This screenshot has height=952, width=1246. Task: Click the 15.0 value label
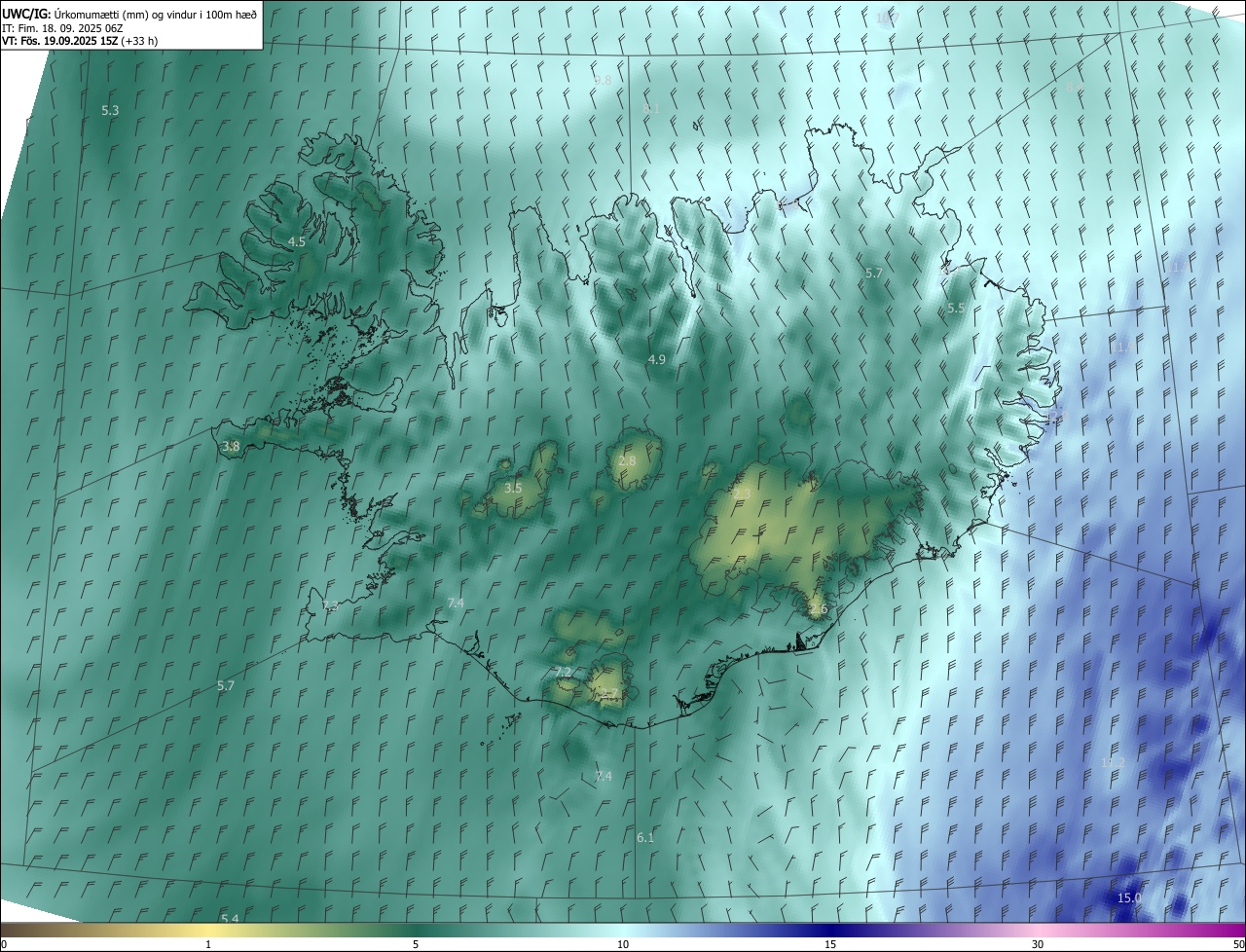pos(1129,897)
